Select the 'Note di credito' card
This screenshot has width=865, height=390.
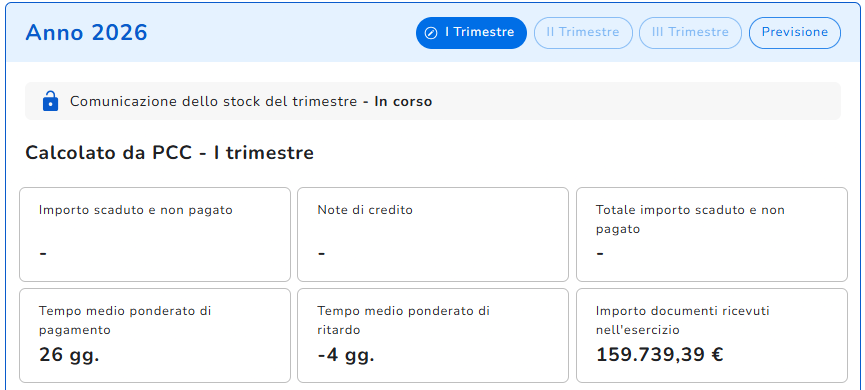[x=432, y=234]
